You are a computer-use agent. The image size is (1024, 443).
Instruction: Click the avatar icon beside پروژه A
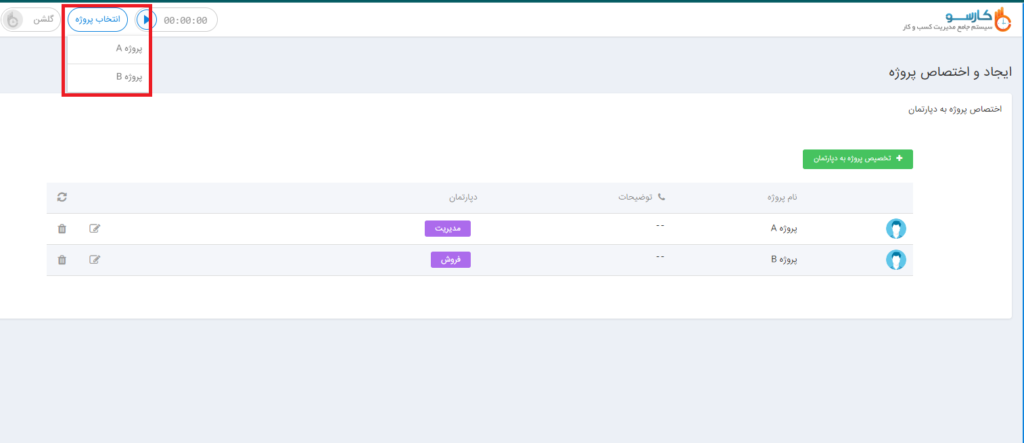coord(896,229)
